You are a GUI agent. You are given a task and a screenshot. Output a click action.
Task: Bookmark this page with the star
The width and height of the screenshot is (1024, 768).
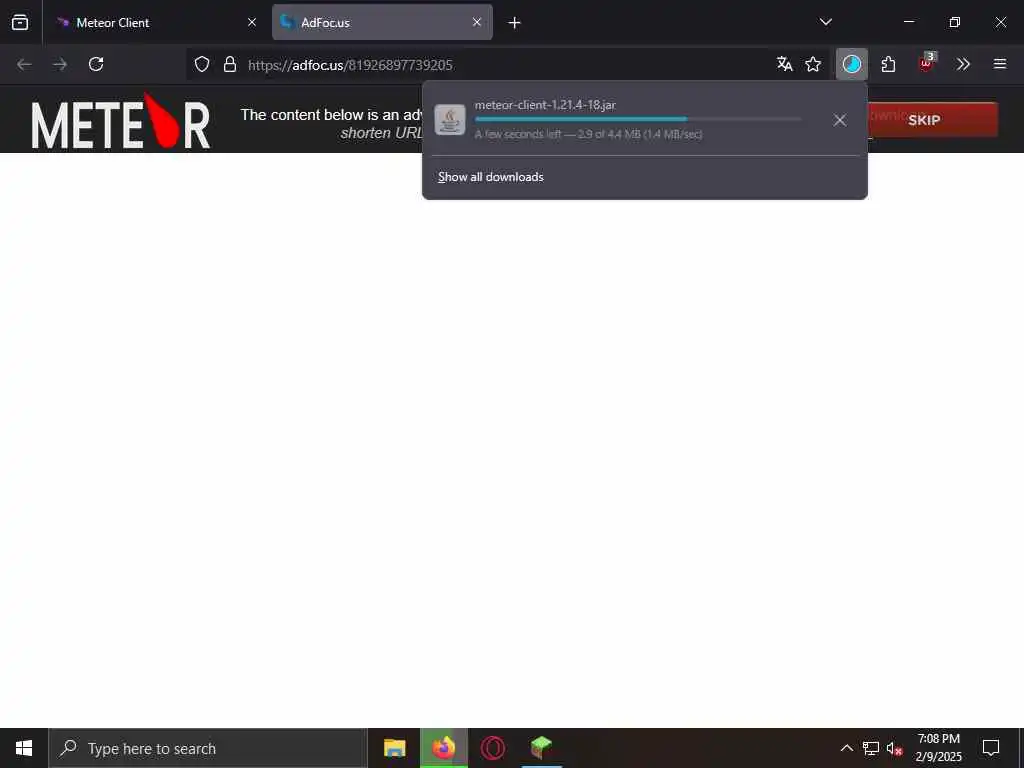[x=812, y=64]
